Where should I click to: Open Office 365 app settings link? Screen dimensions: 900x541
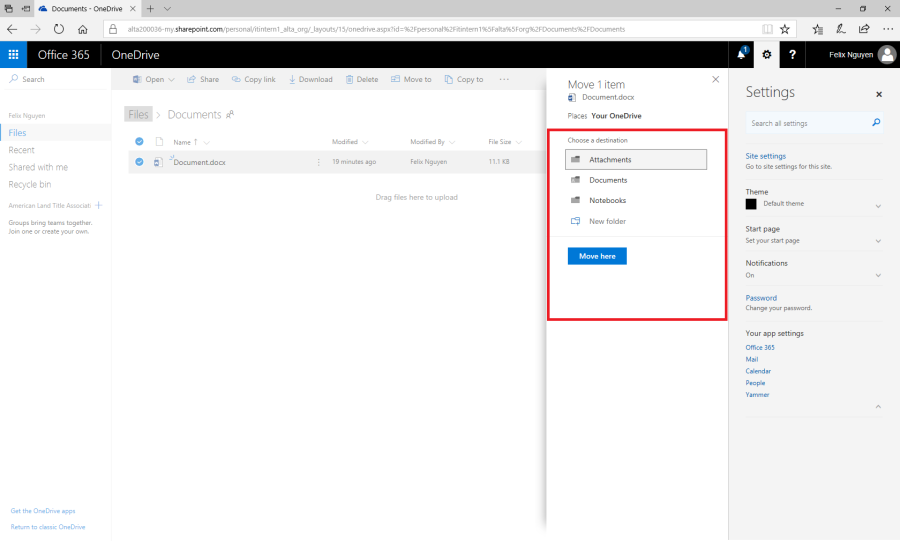(760, 347)
